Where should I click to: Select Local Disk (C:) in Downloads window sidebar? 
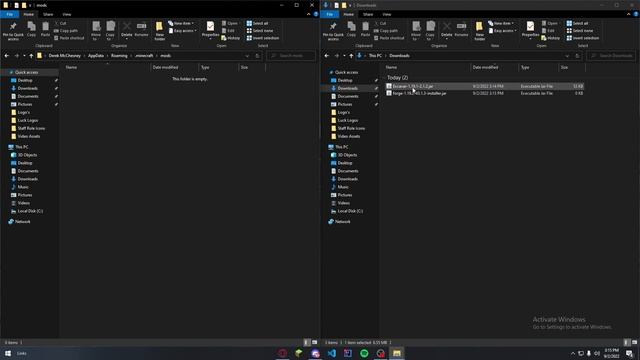click(x=350, y=211)
